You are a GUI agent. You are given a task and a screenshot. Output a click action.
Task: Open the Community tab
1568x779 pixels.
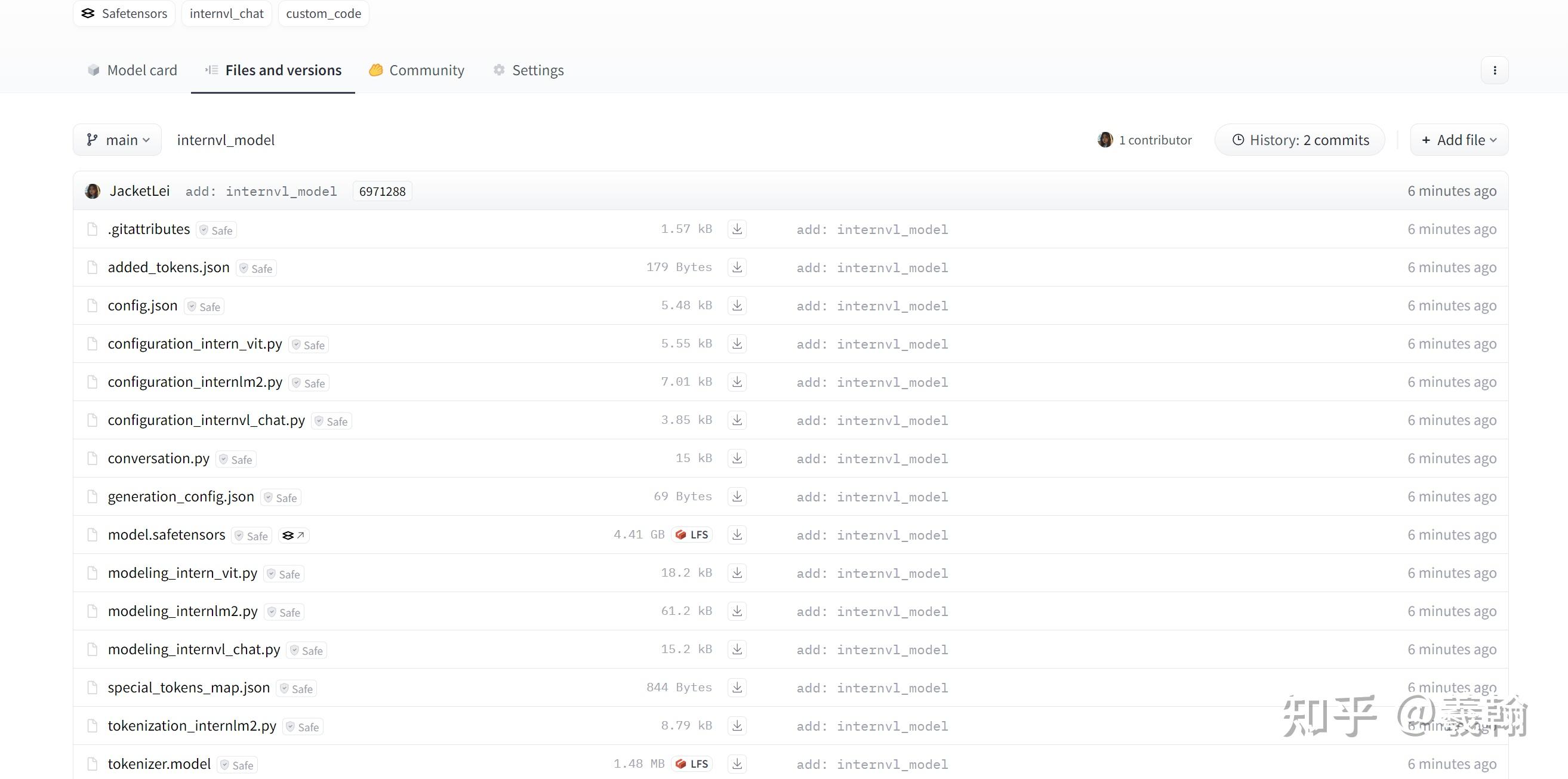(417, 70)
